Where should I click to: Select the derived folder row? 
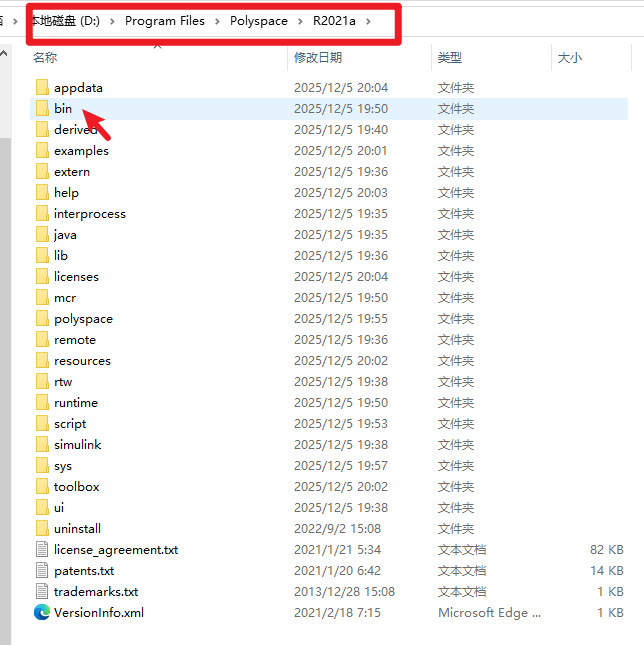[329, 130]
